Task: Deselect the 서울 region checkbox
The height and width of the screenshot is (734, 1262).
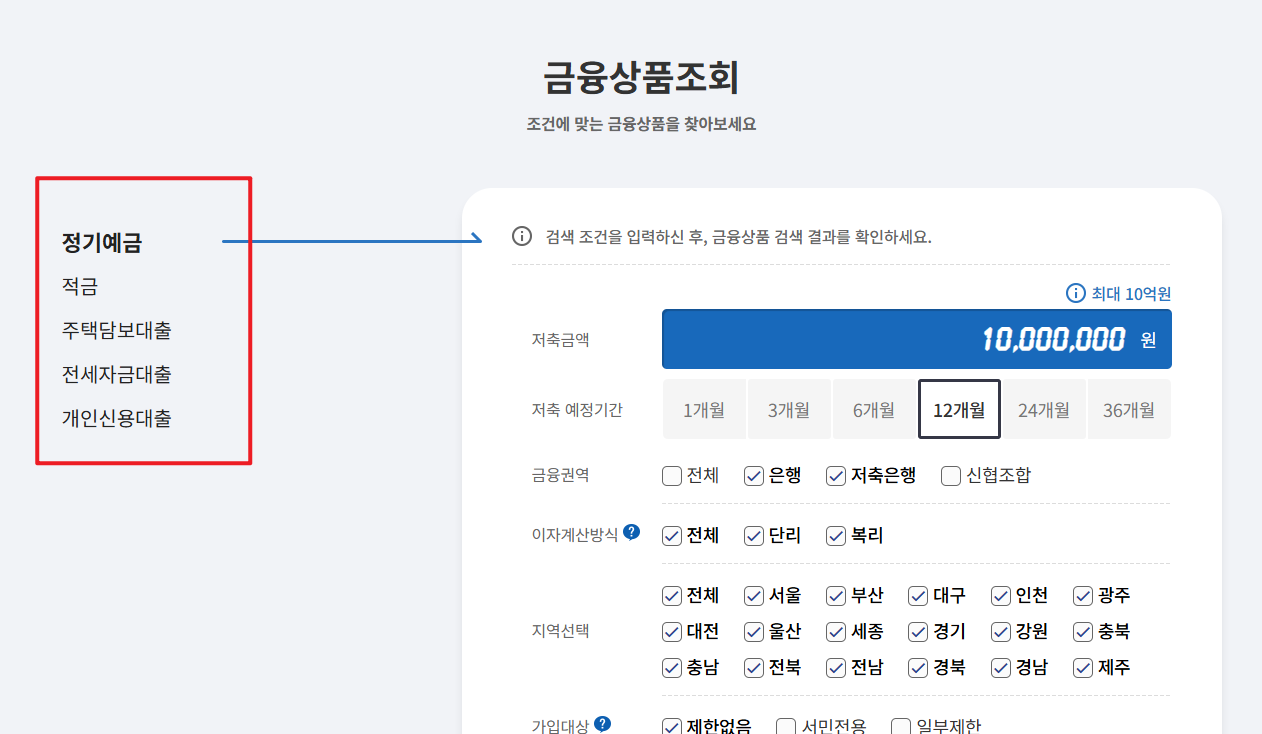Action: coord(753,595)
